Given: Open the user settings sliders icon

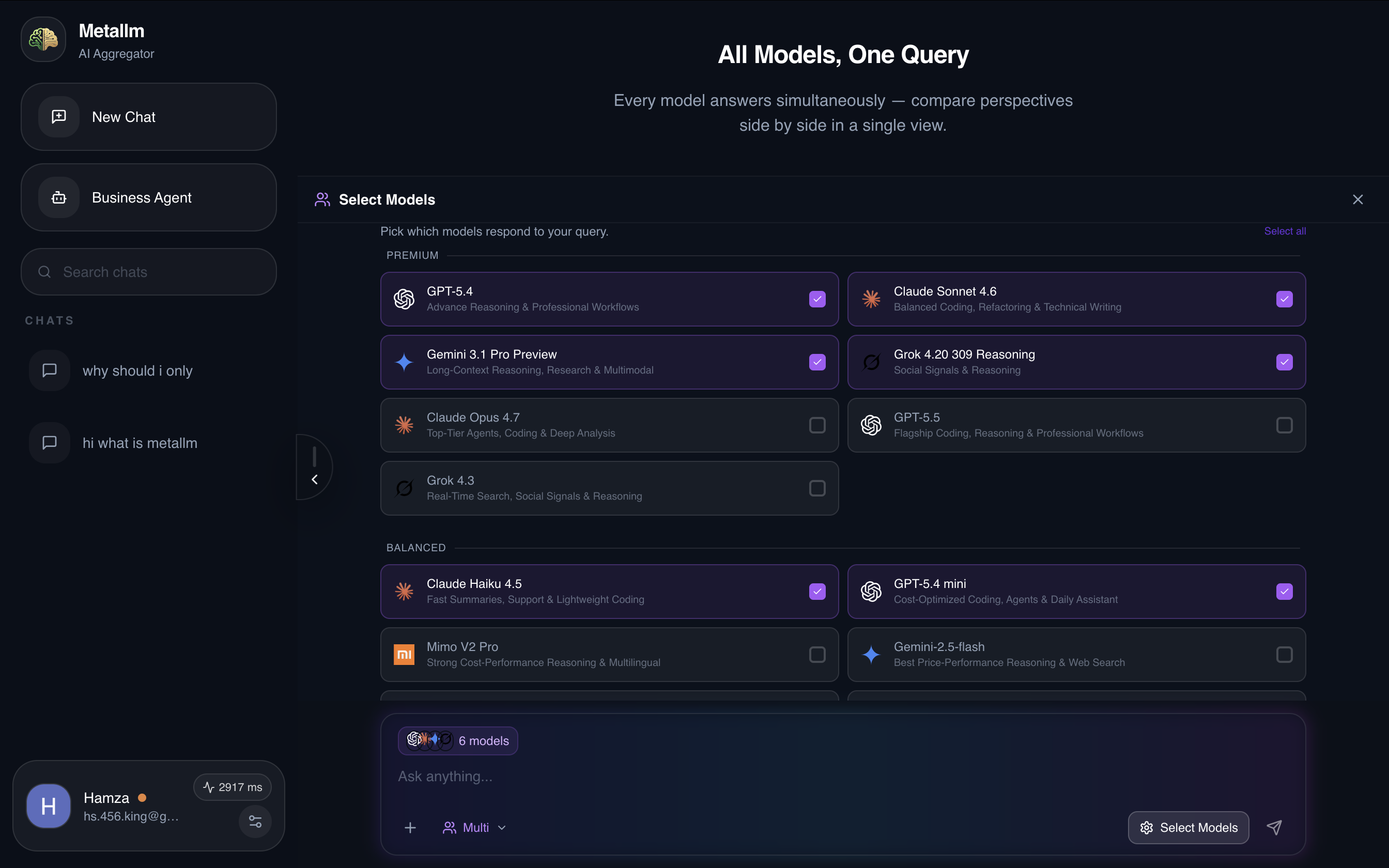Looking at the screenshot, I should (255, 822).
